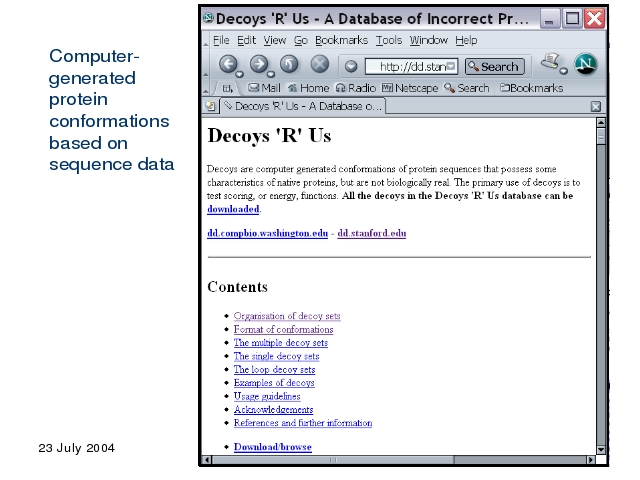Click the Back navigation arrow
640x480 pixels.
[228, 66]
